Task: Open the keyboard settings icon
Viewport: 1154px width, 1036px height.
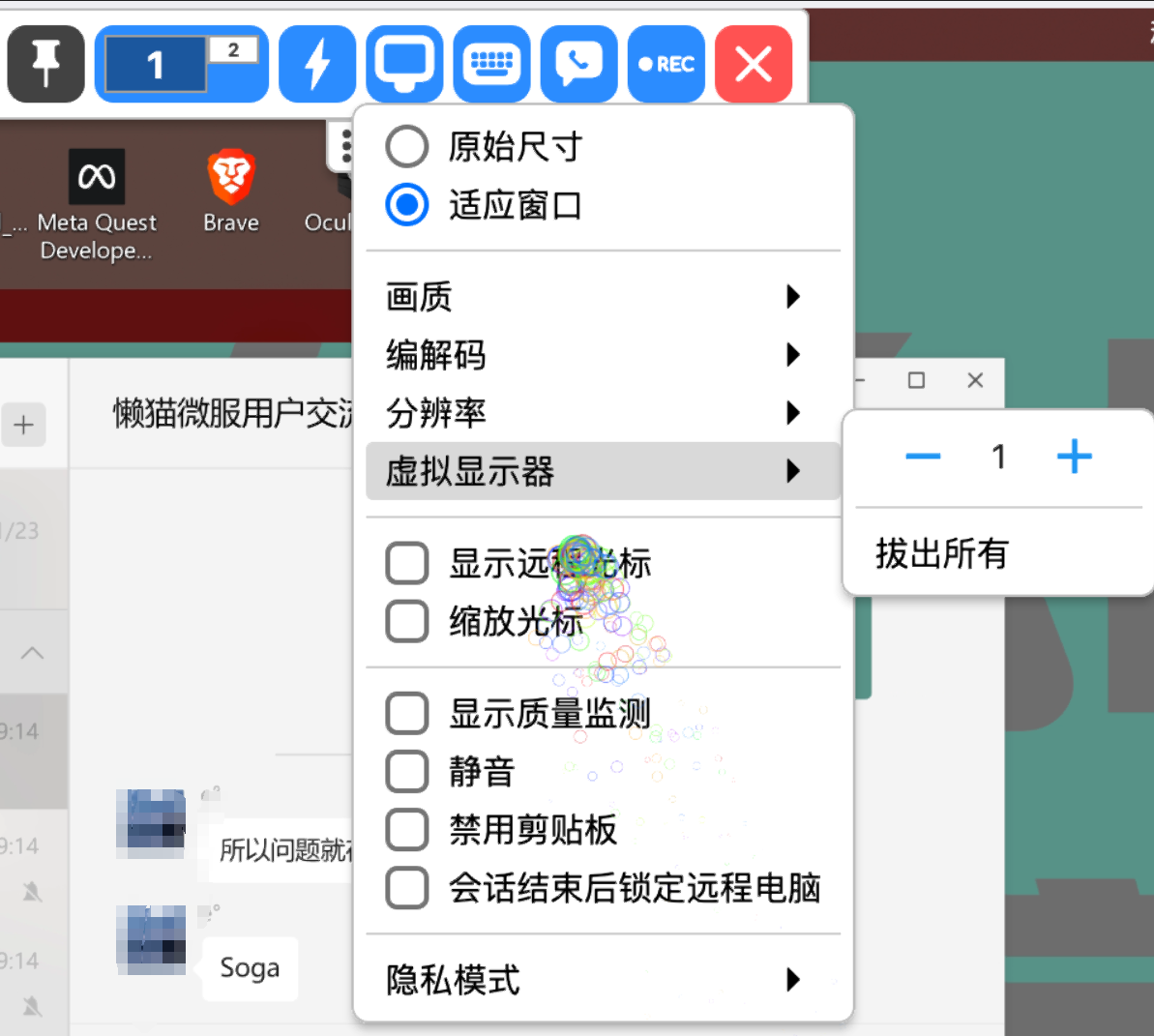Action: (x=491, y=64)
